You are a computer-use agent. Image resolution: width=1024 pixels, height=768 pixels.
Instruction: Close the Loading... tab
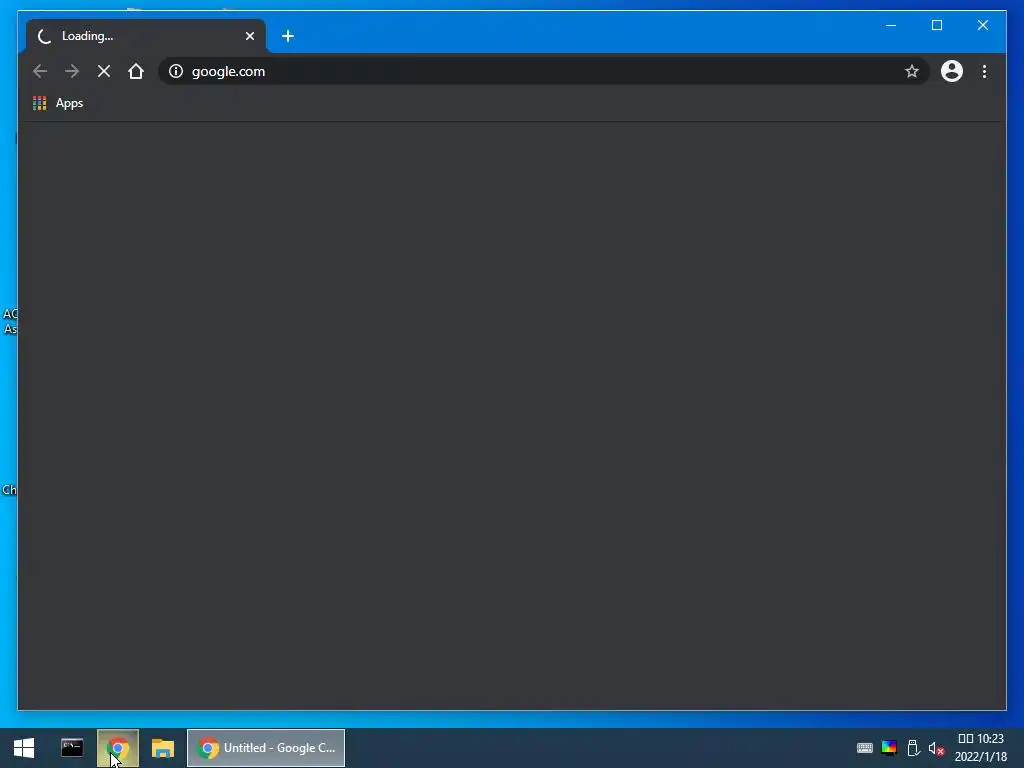pos(249,36)
